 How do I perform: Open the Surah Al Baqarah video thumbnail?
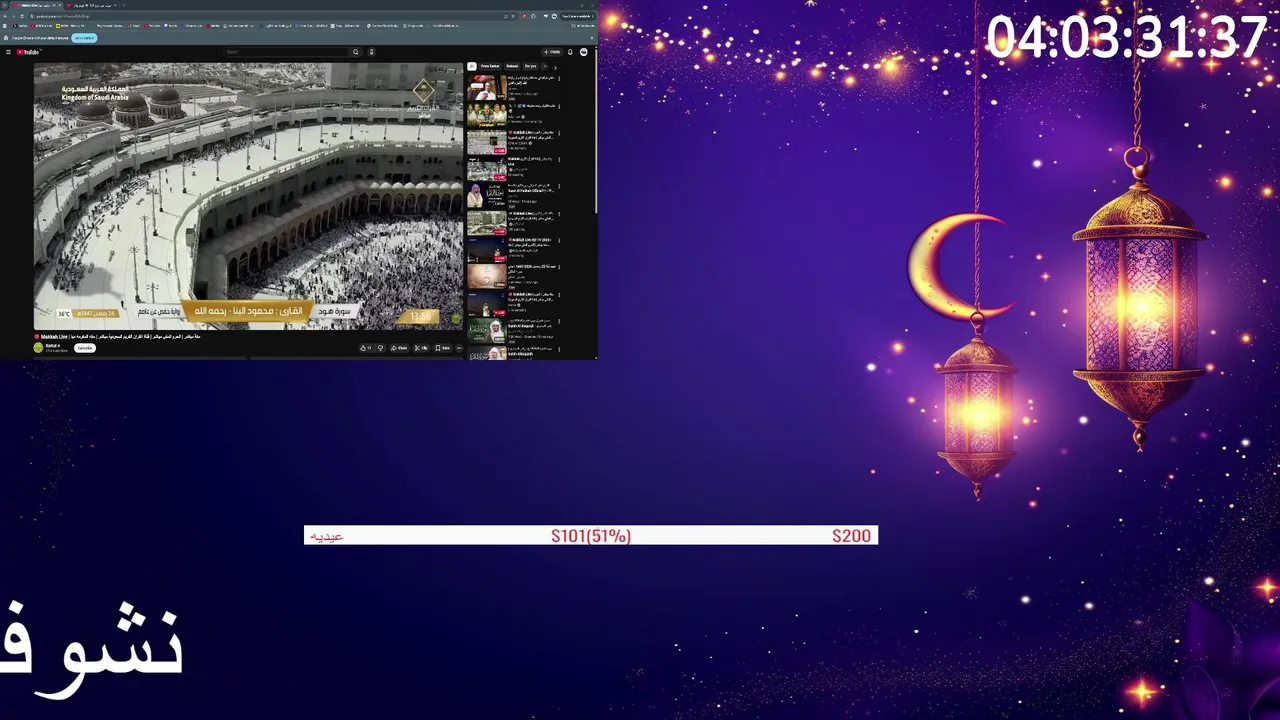coord(487,330)
